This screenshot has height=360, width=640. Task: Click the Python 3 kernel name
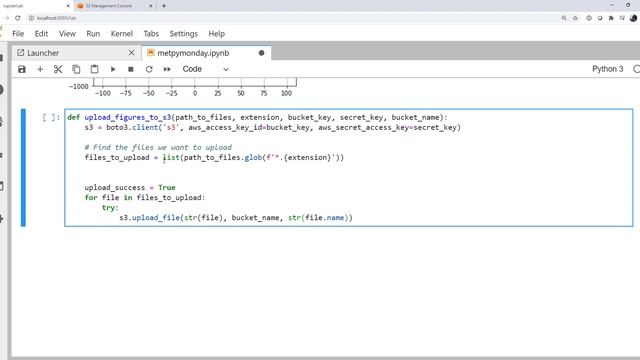pyautogui.click(x=608, y=69)
